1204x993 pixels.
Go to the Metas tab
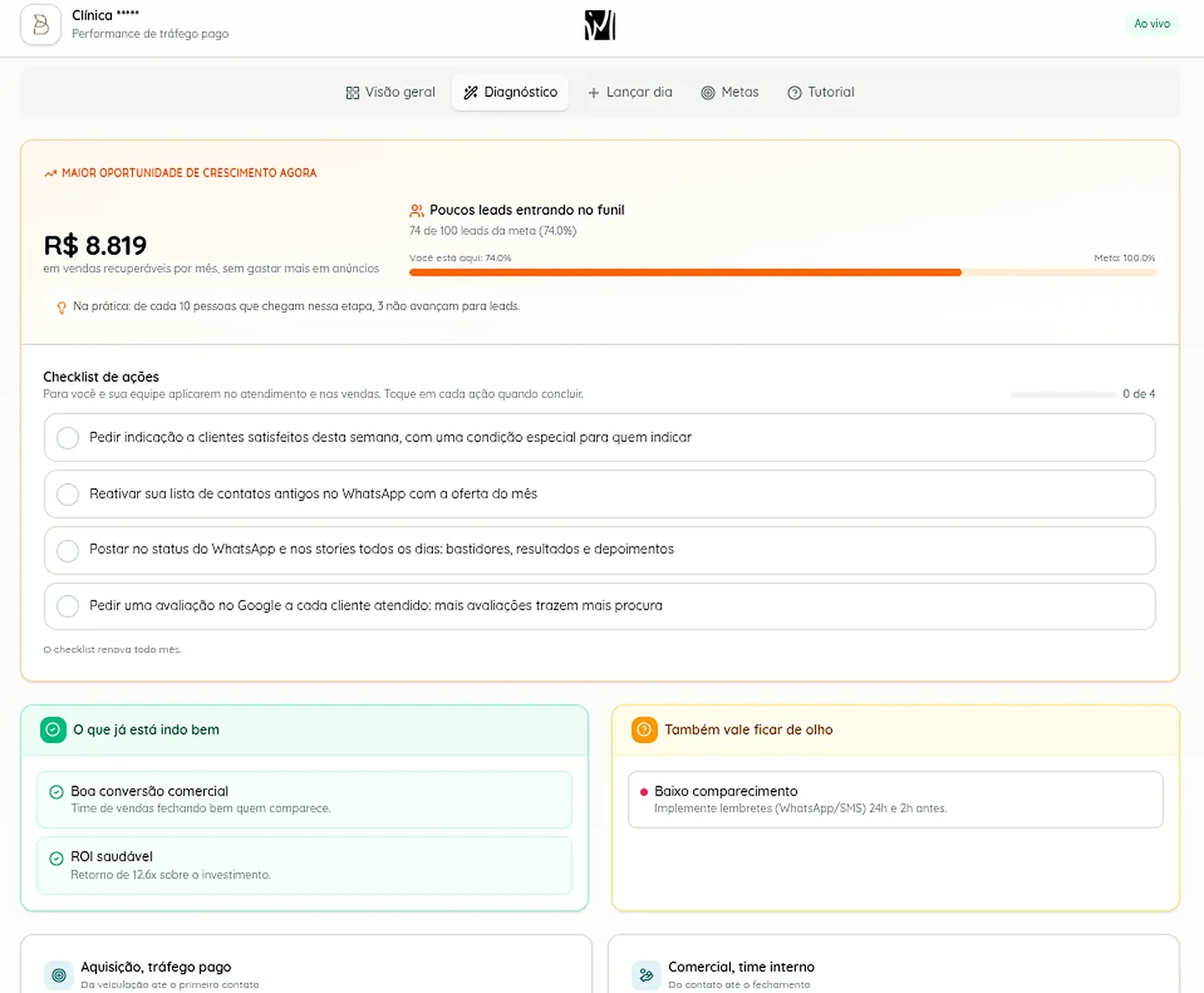[x=730, y=92]
